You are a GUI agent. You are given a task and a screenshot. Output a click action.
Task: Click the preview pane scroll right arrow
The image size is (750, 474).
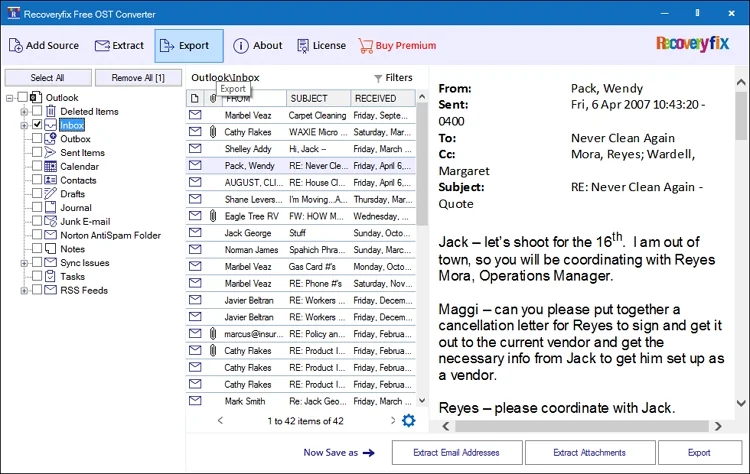(x=718, y=426)
